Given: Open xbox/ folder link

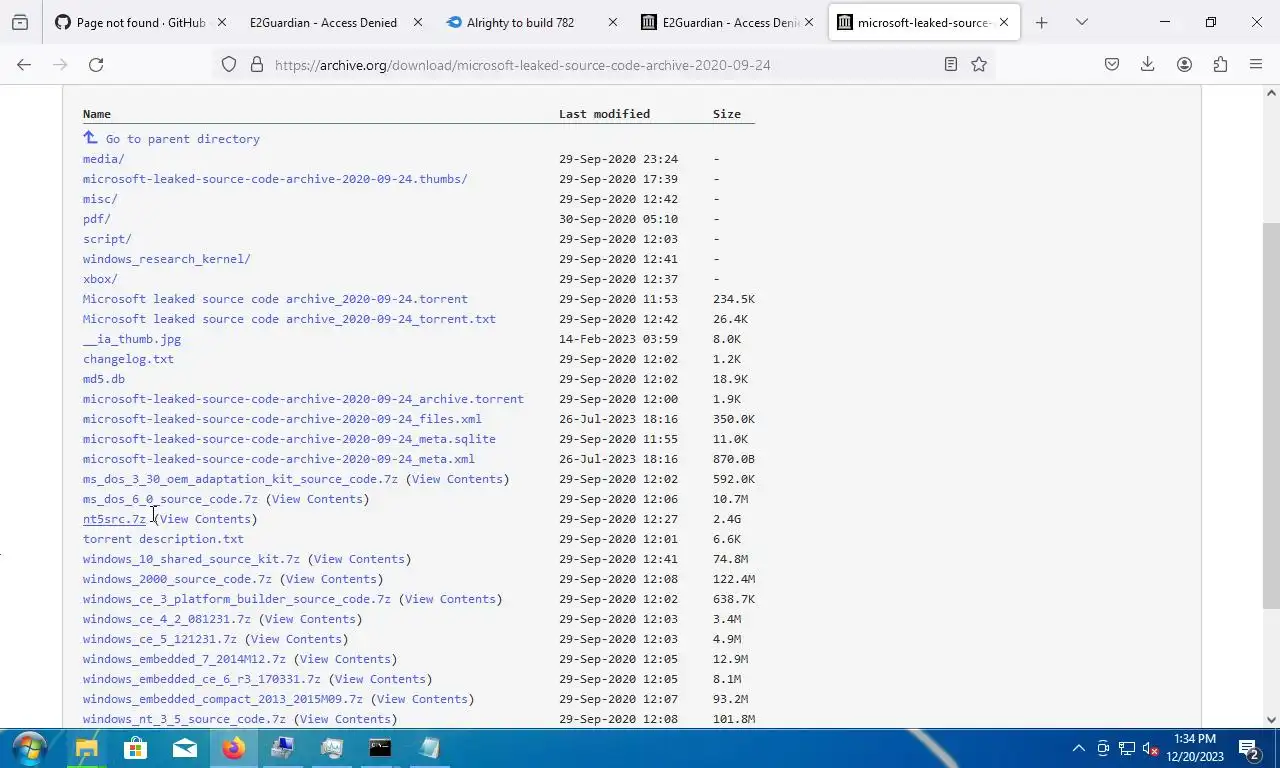Looking at the screenshot, I should [100, 279].
